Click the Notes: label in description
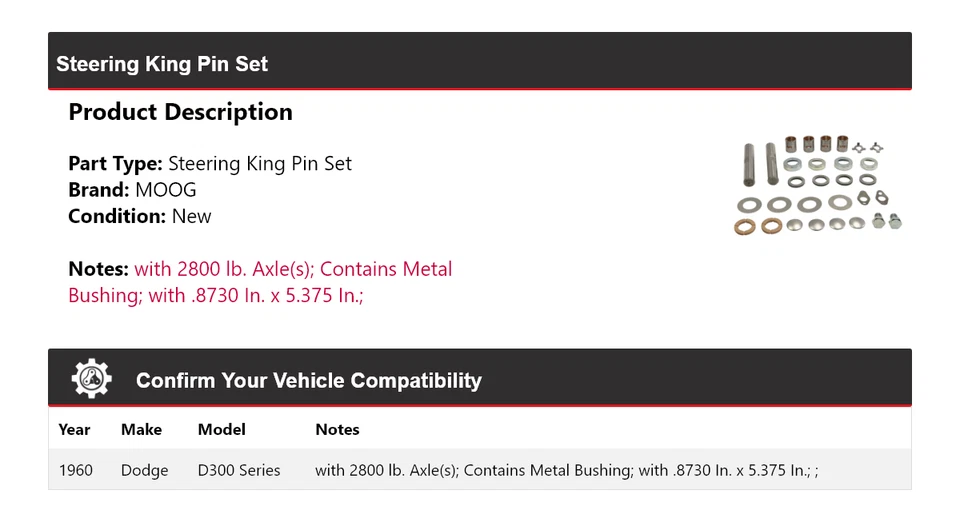Viewport: 960px width, 522px height. tap(98, 269)
